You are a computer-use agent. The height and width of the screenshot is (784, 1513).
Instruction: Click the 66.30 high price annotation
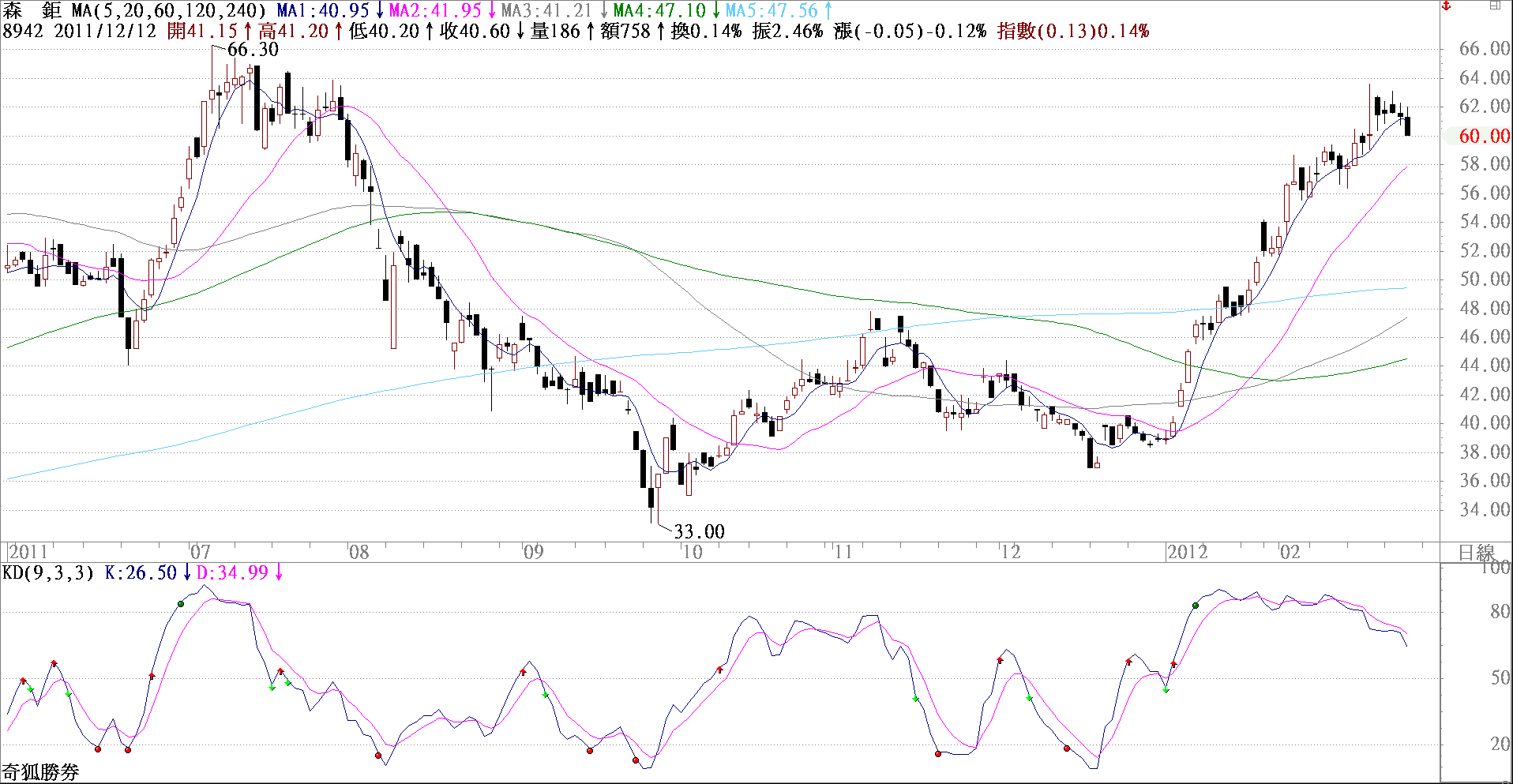click(x=253, y=49)
